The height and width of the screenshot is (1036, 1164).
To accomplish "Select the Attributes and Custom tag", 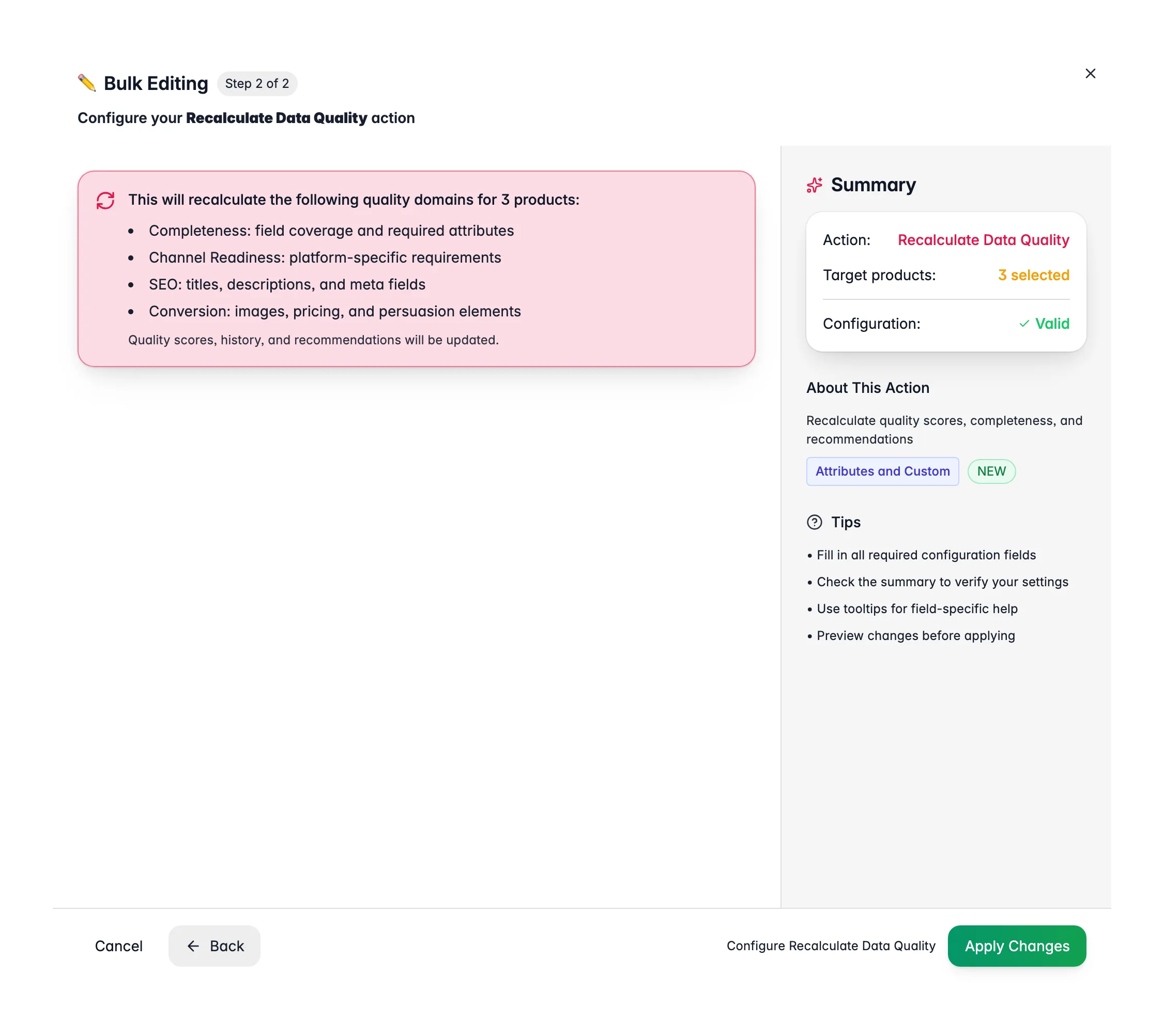I will tap(882, 471).
